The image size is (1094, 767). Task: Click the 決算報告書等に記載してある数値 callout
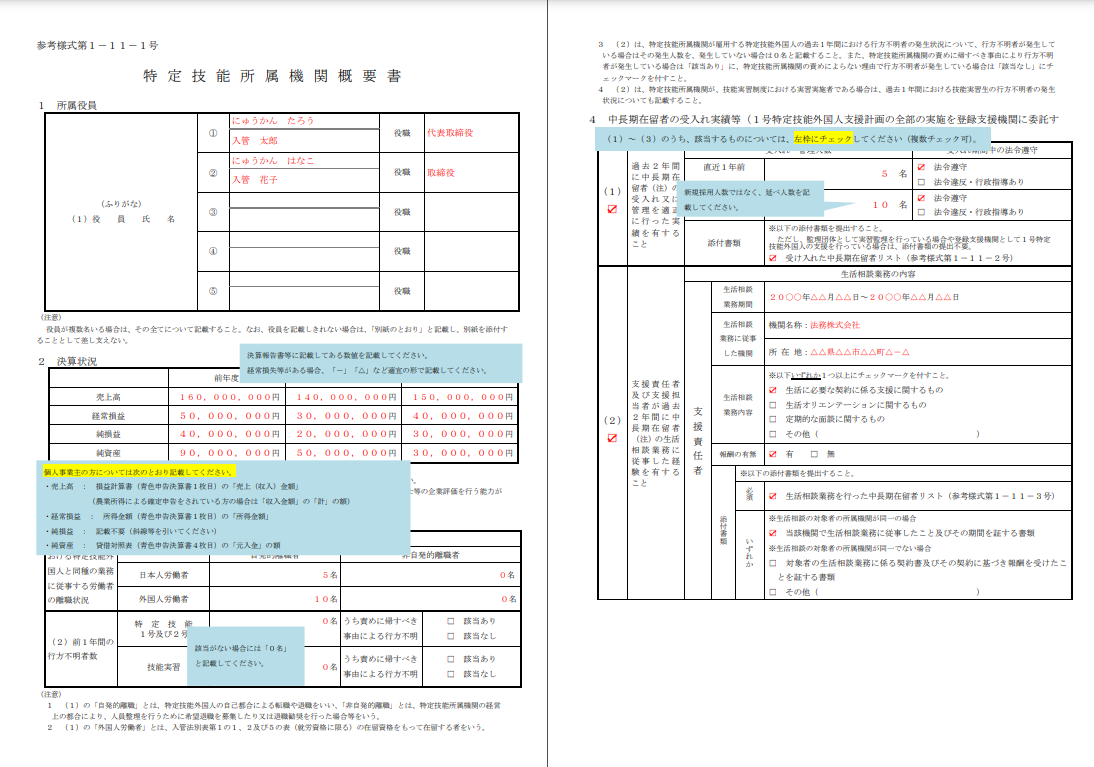pyautogui.click(x=381, y=363)
